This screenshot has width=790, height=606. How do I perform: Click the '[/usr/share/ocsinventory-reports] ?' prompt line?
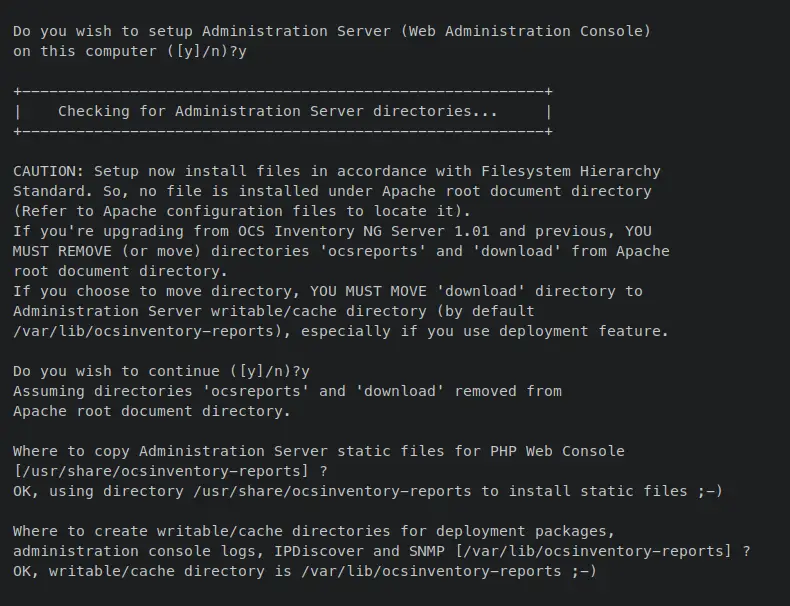pos(170,472)
